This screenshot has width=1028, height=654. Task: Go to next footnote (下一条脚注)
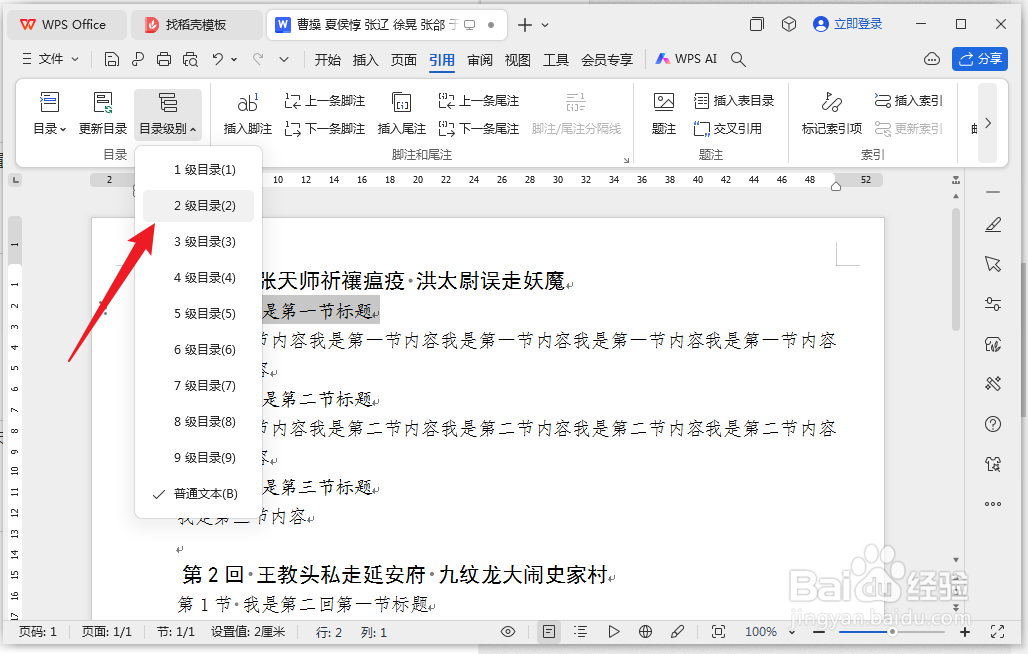click(x=325, y=128)
